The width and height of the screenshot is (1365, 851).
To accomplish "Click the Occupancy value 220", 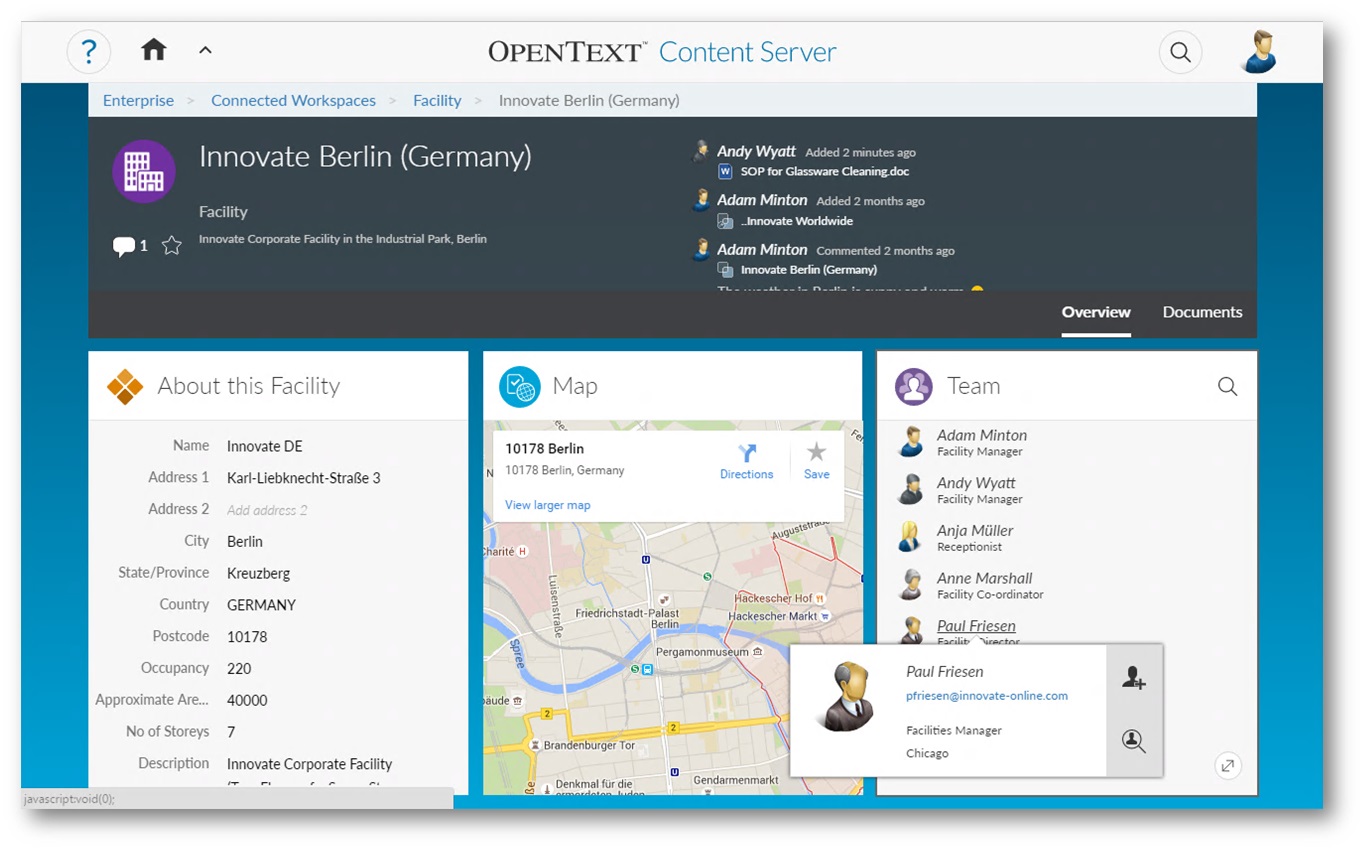I will [x=239, y=669].
